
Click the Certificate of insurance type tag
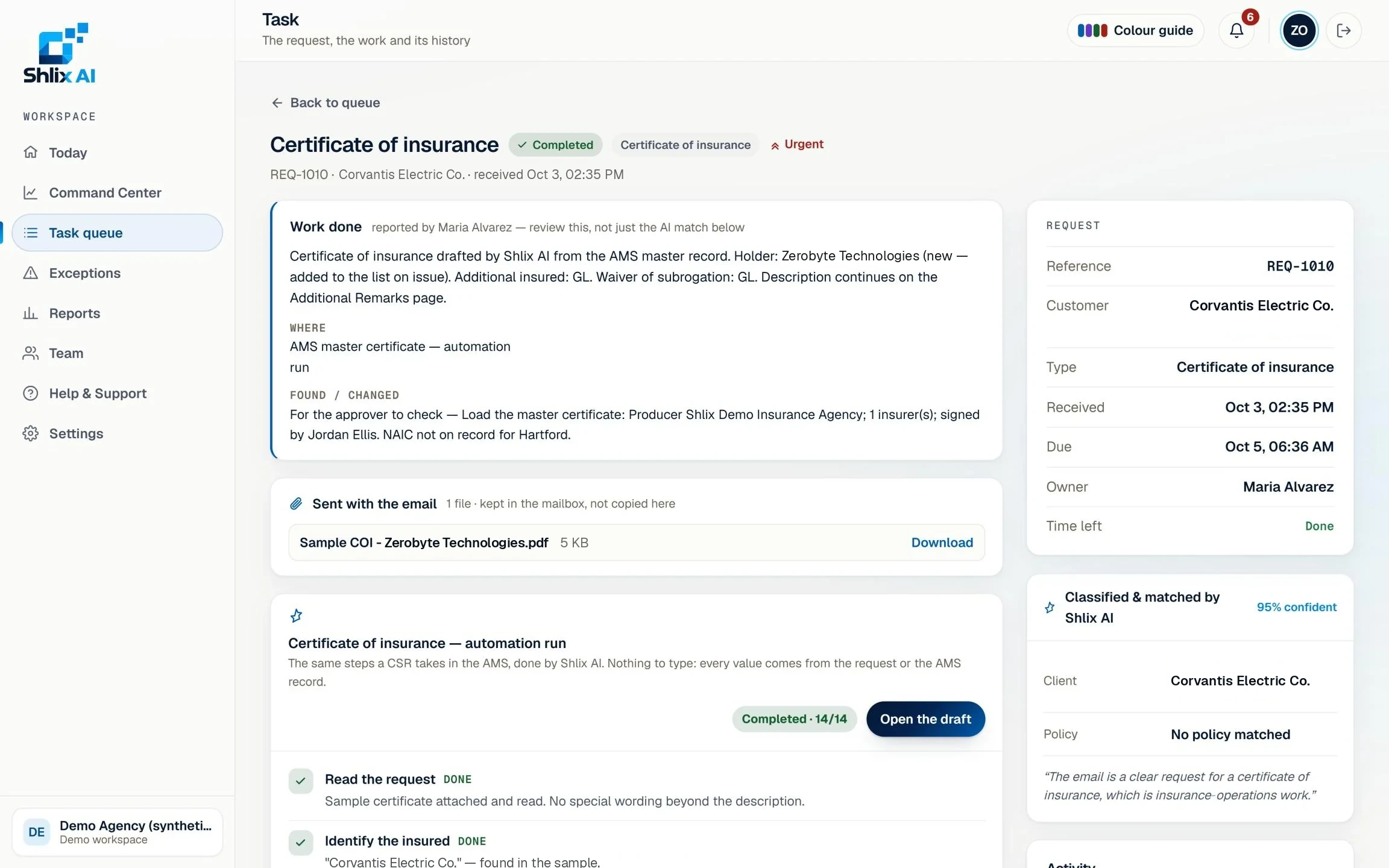685,145
